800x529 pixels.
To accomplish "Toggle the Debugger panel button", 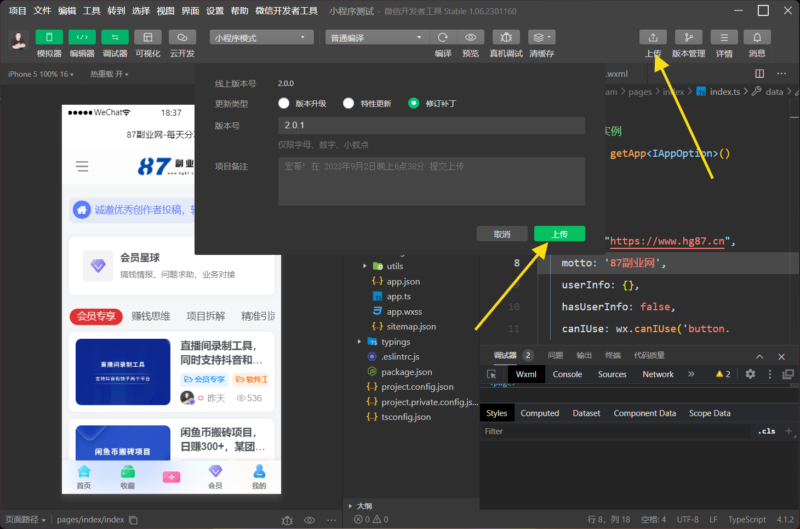I will coord(115,37).
